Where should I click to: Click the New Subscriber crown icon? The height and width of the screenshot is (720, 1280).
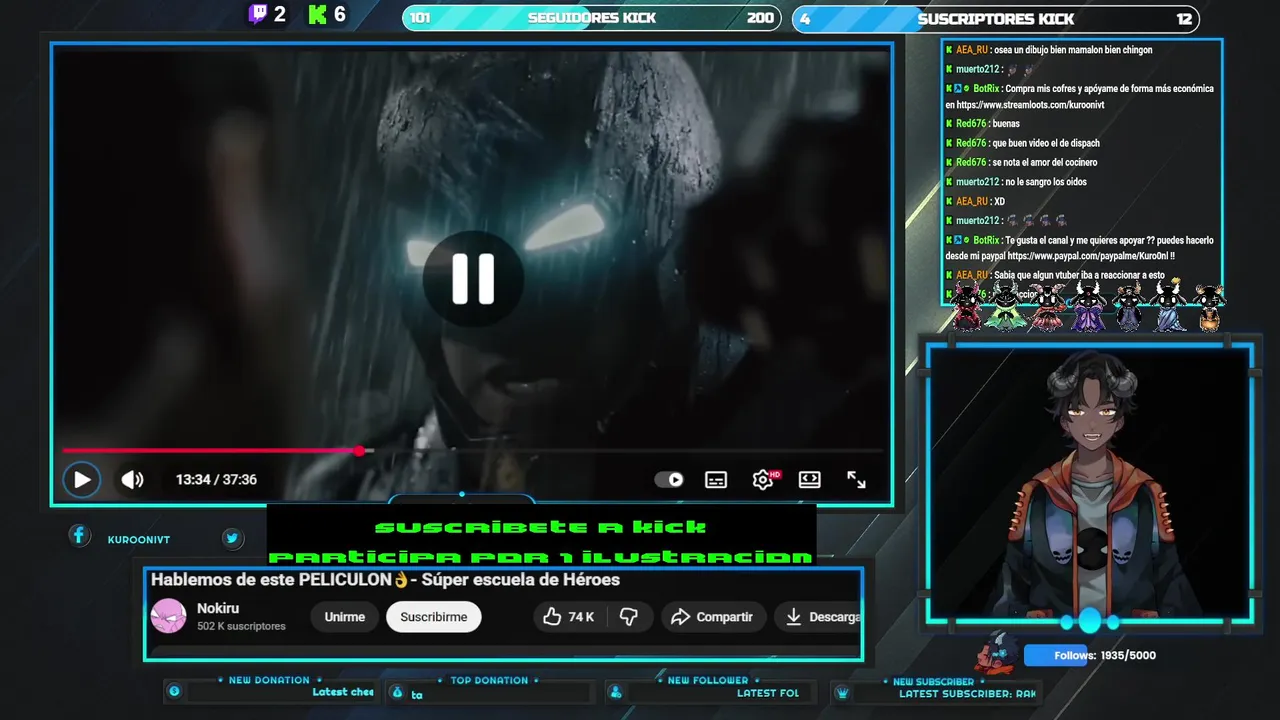click(x=842, y=692)
